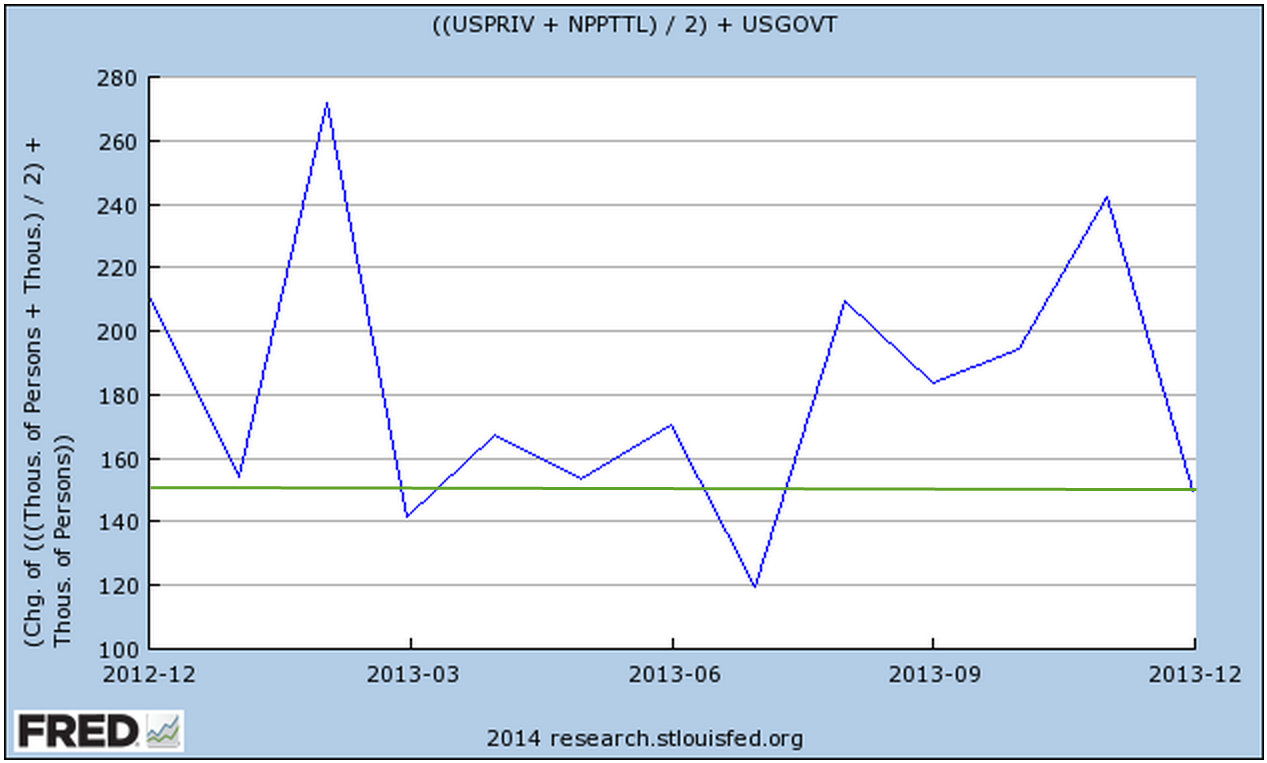The image size is (1267, 763).
Task: Click the blue peak near 242
Action: 1106,197
